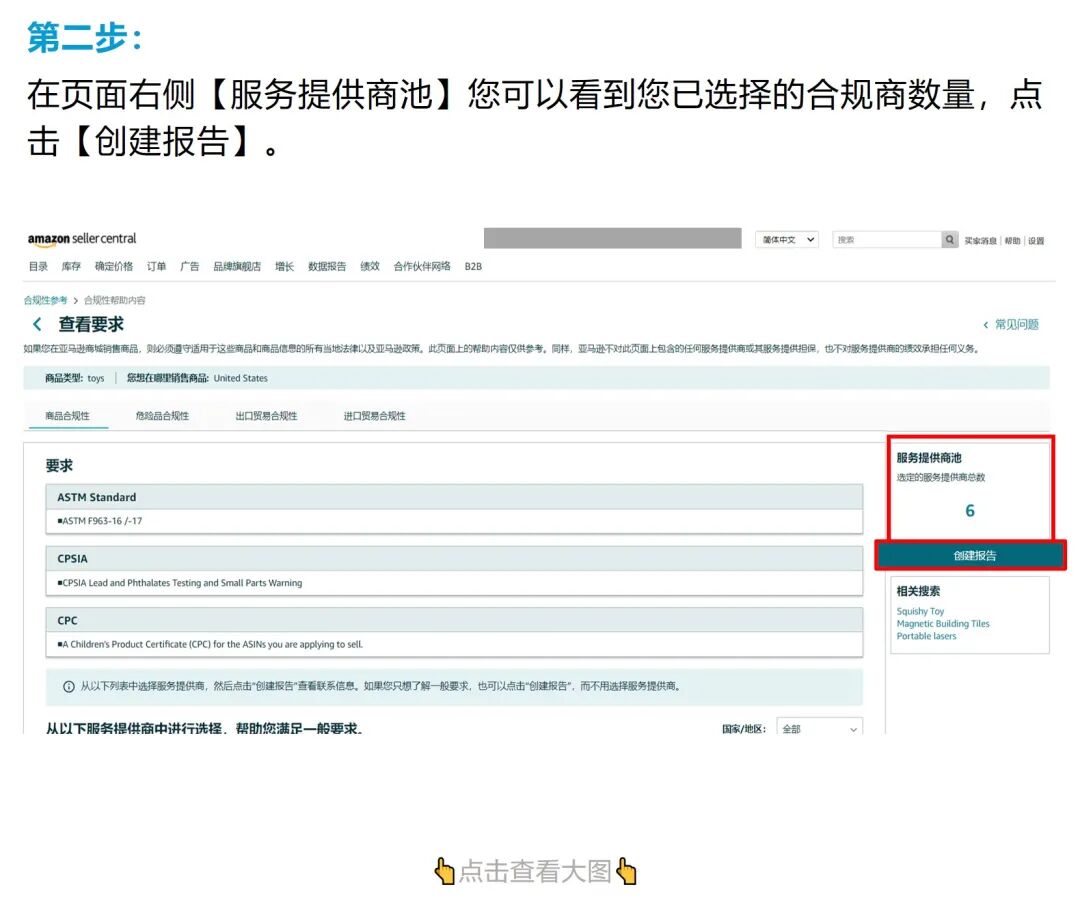Click the search magnifier icon
The image size is (1080, 907).
coord(949,240)
